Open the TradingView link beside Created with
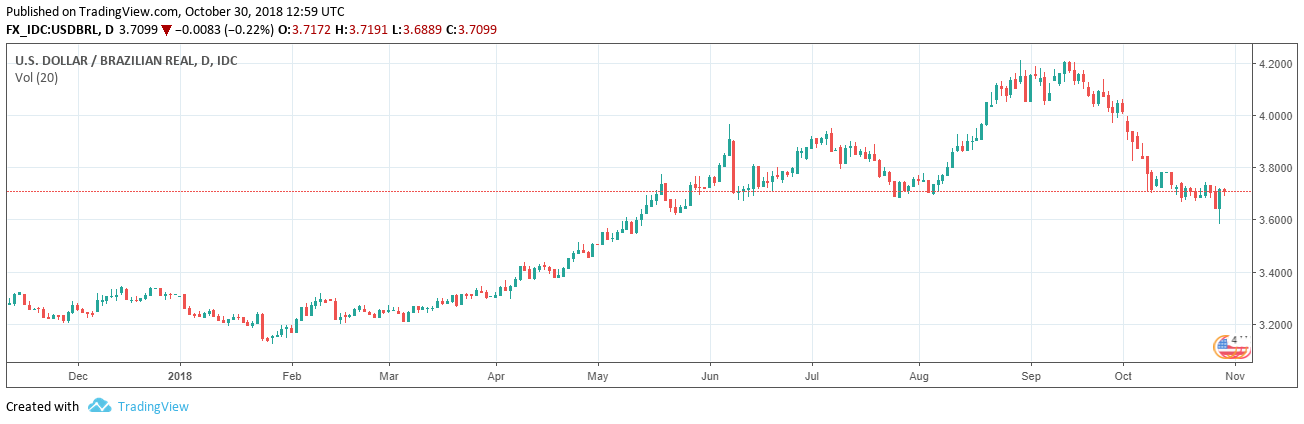 point(152,407)
